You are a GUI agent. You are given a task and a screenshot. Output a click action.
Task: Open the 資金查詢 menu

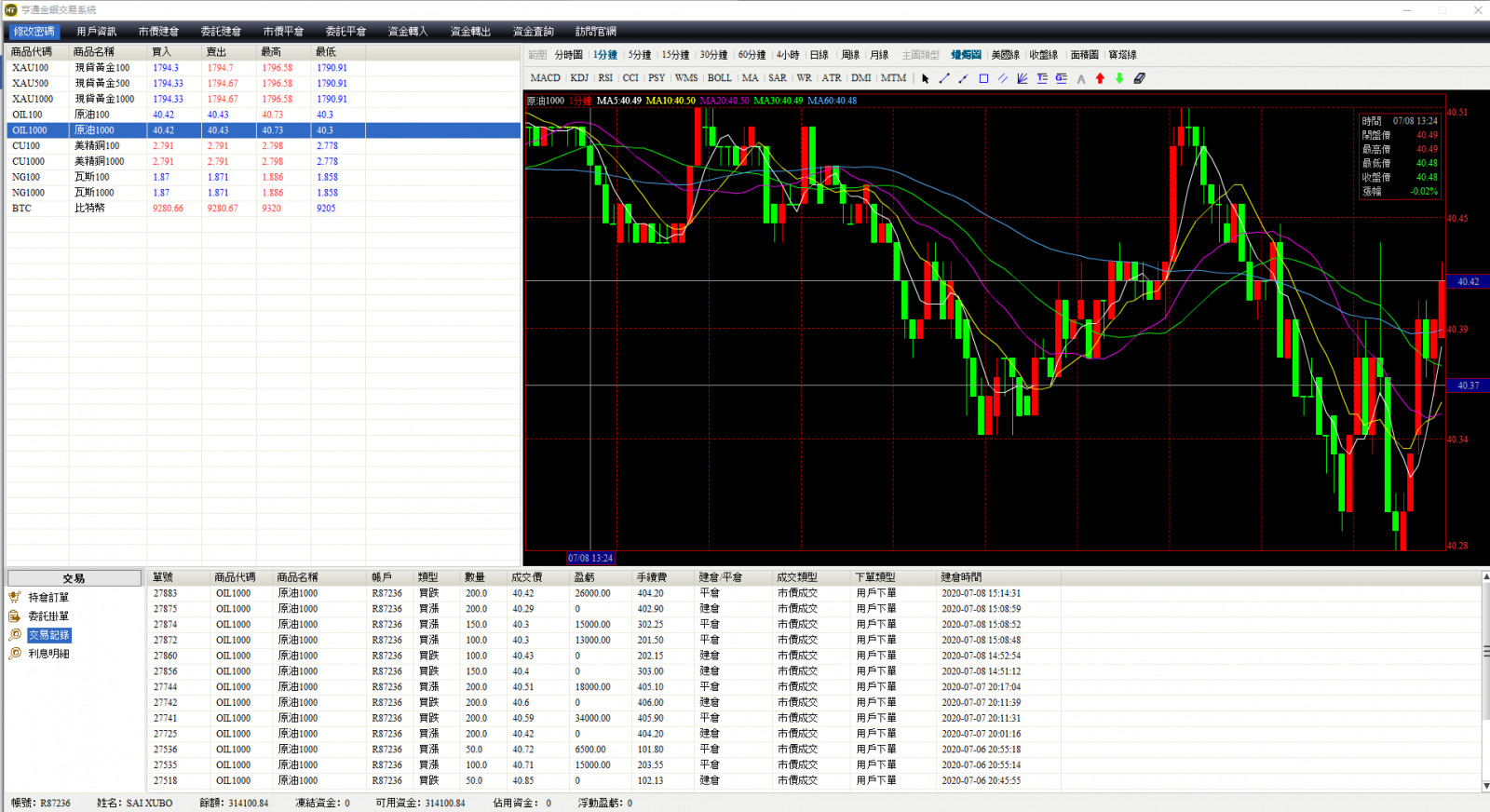533,32
